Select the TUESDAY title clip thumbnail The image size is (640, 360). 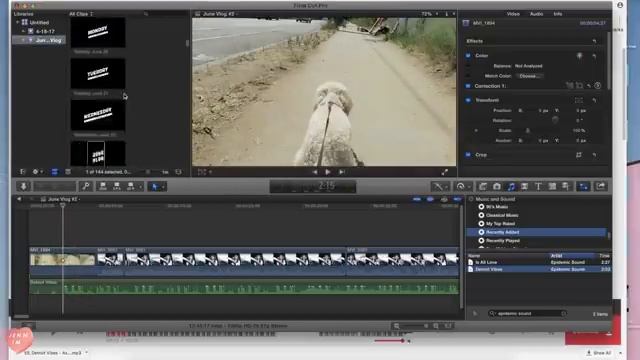point(98,73)
